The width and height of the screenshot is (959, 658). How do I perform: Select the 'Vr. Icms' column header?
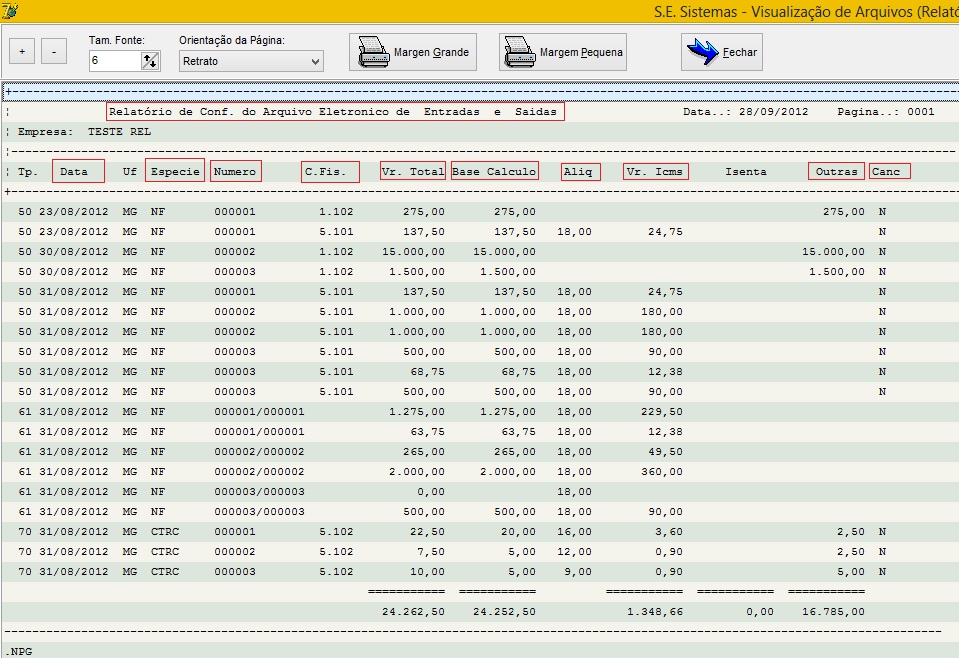pyautogui.click(x=655, y=171)
